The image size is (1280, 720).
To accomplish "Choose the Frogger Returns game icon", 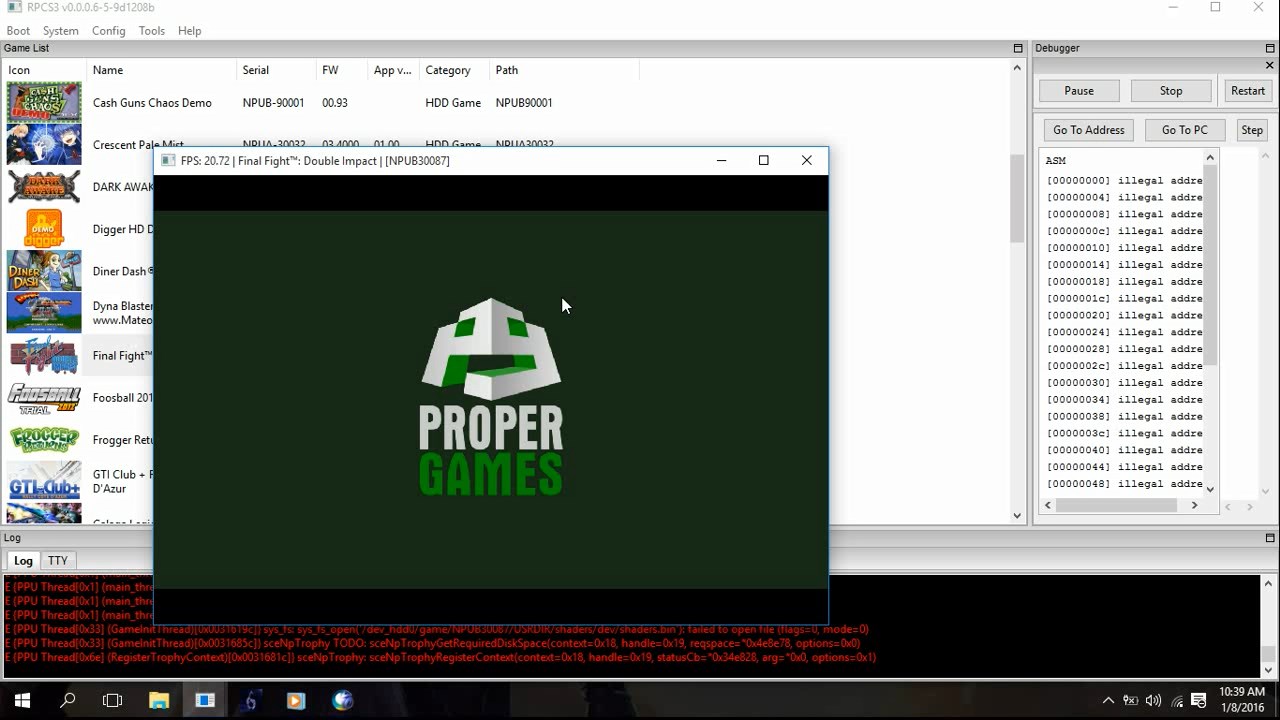I will pyautogui.click(x=44, y=440).
